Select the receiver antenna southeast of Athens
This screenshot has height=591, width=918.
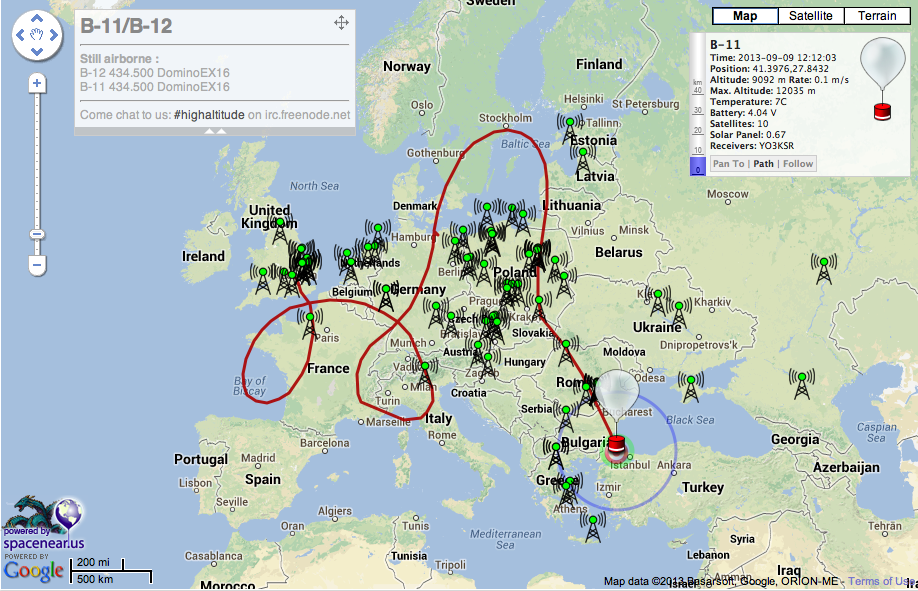593,527
